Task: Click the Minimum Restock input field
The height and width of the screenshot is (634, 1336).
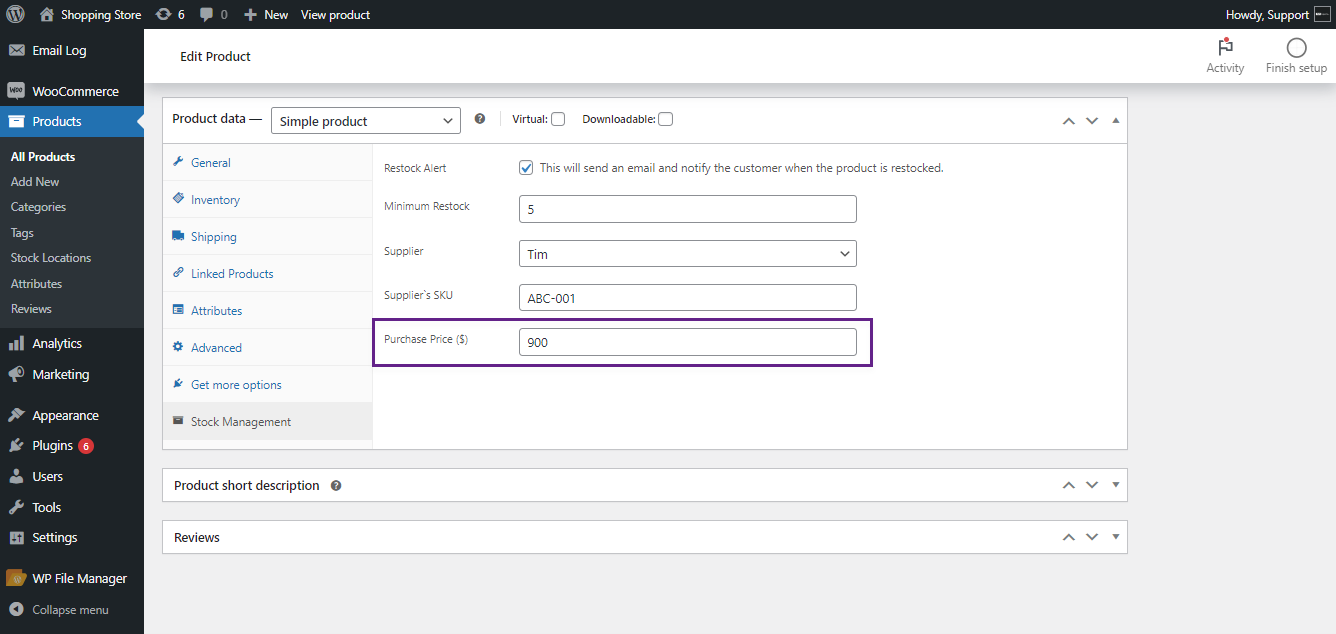Action: [688, 209]
